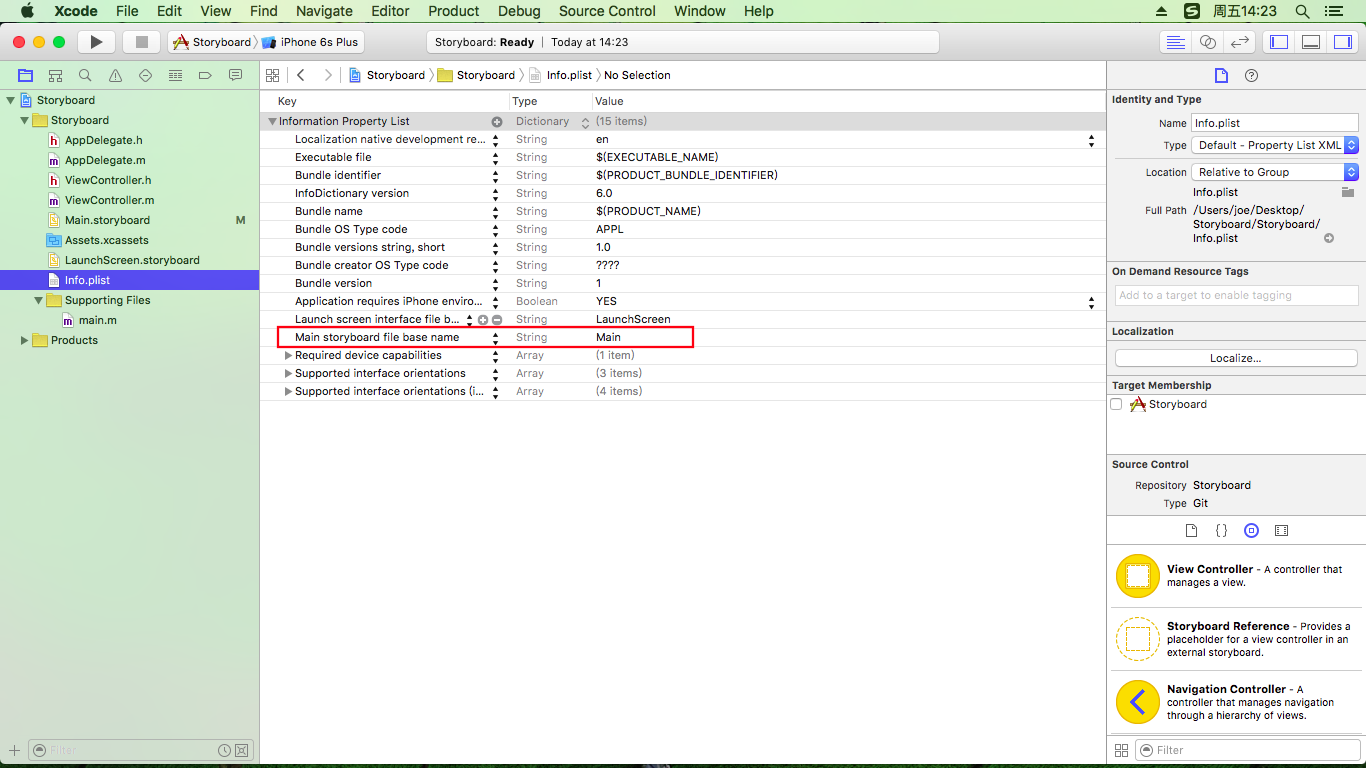Expand the Required device capabilities array
Screen dimensions: 1366x768
(288, 355)
